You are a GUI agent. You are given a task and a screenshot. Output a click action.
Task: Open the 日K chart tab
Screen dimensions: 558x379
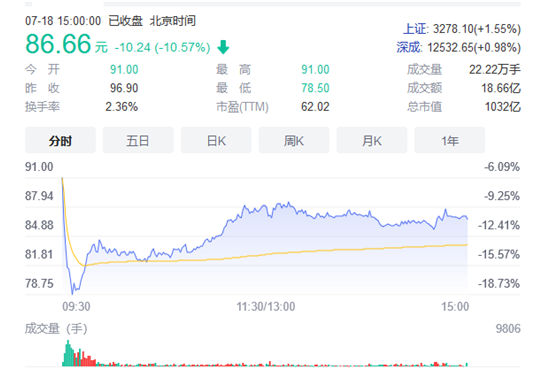pos(216,141)
